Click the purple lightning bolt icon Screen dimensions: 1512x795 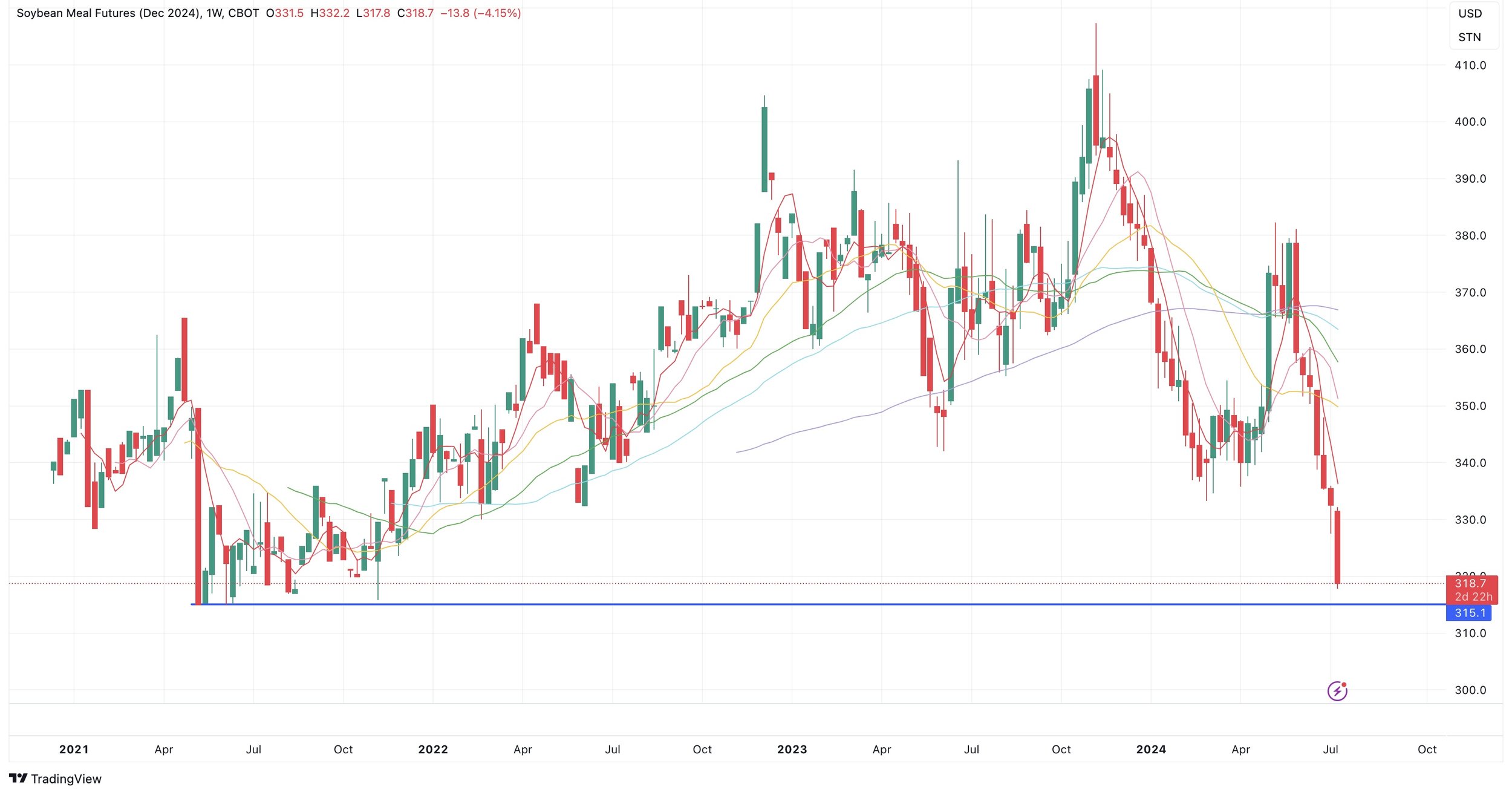1337,691
